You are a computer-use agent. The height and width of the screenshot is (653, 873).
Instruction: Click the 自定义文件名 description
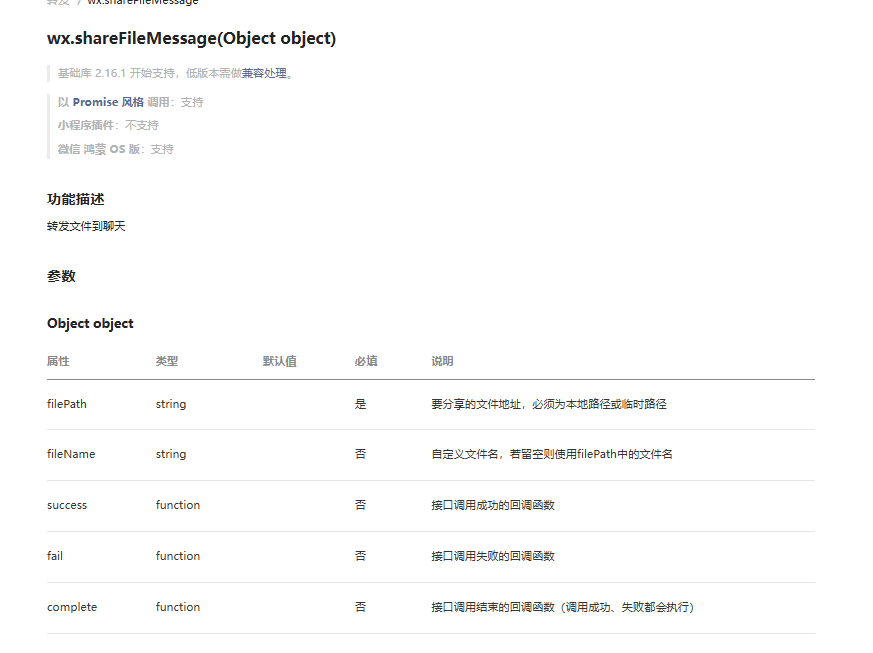click(x=552, y=454)
